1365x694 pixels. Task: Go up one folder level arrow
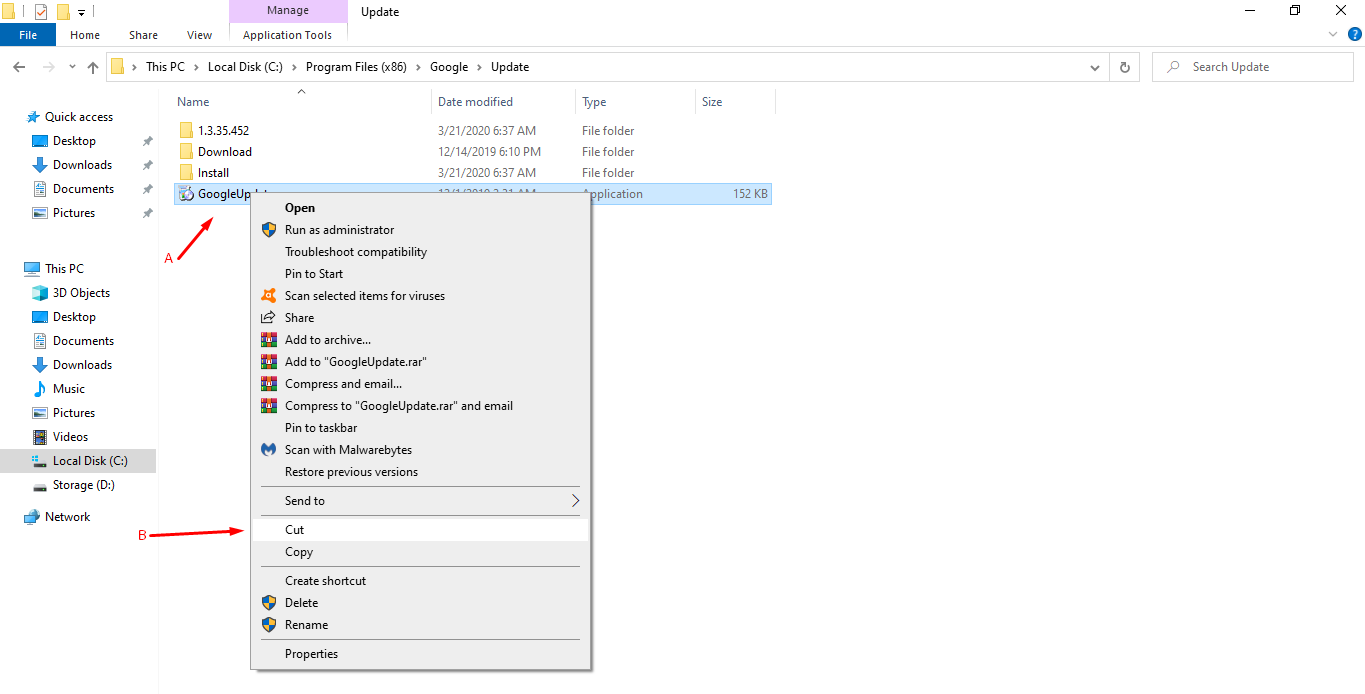click(93, 67)
